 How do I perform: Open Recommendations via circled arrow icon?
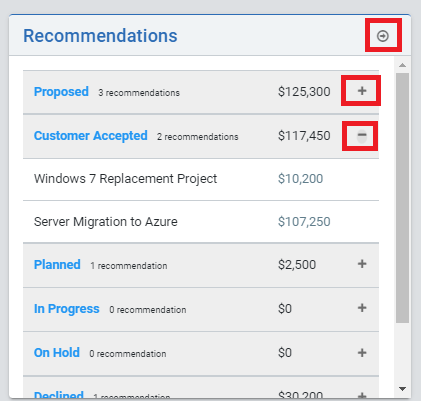(383, 36)
